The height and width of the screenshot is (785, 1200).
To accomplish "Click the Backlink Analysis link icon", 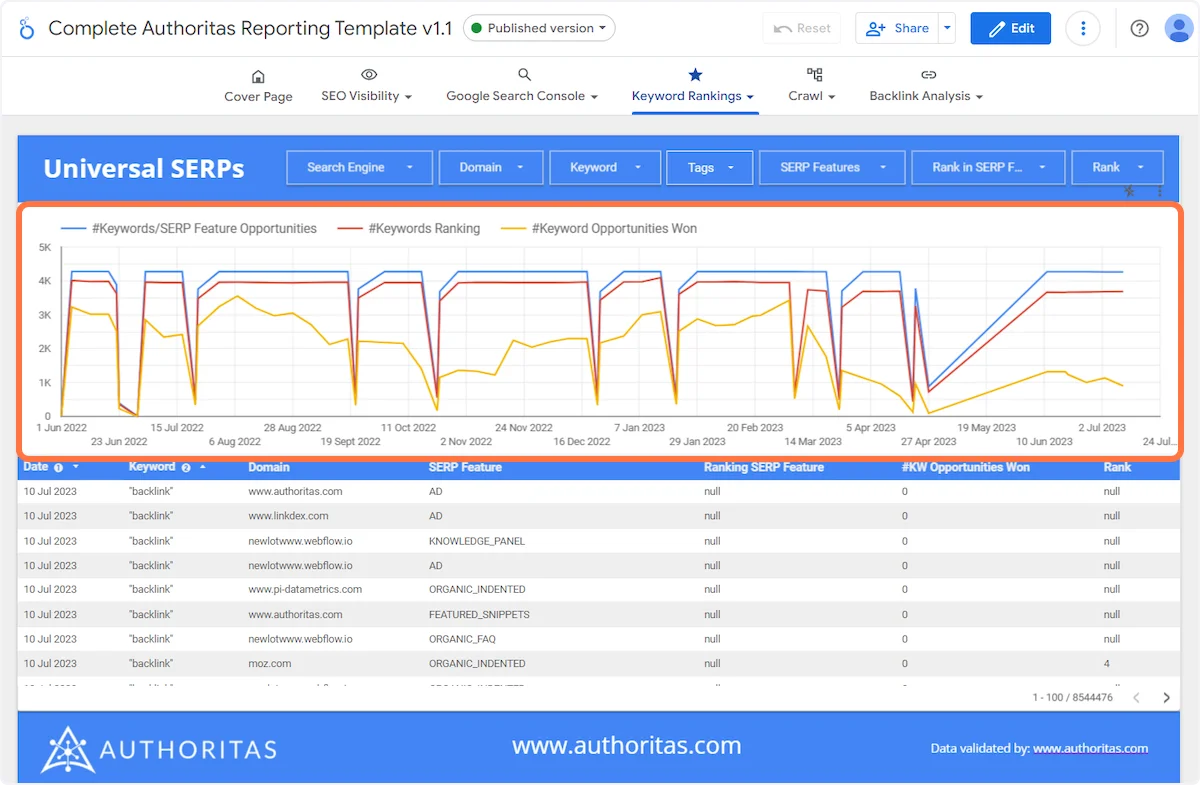I will (928, 75).
